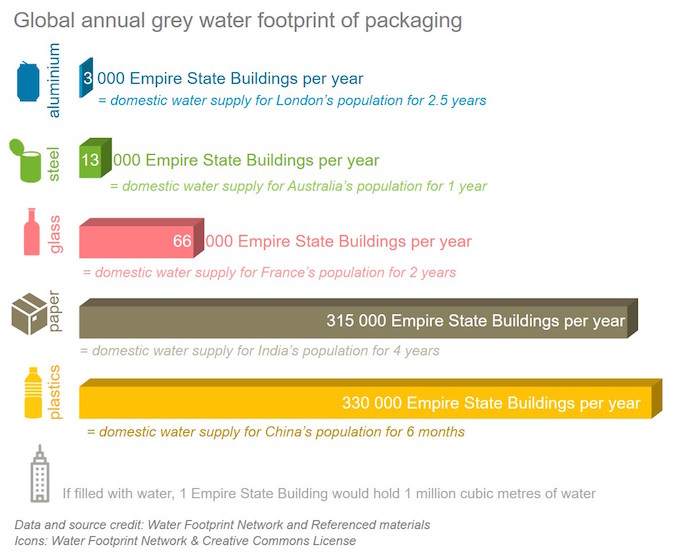Click the grey Empire State Building icon
Image resolution: width=700 pixels, height=556 pixels.
click(x=40, y=474)
